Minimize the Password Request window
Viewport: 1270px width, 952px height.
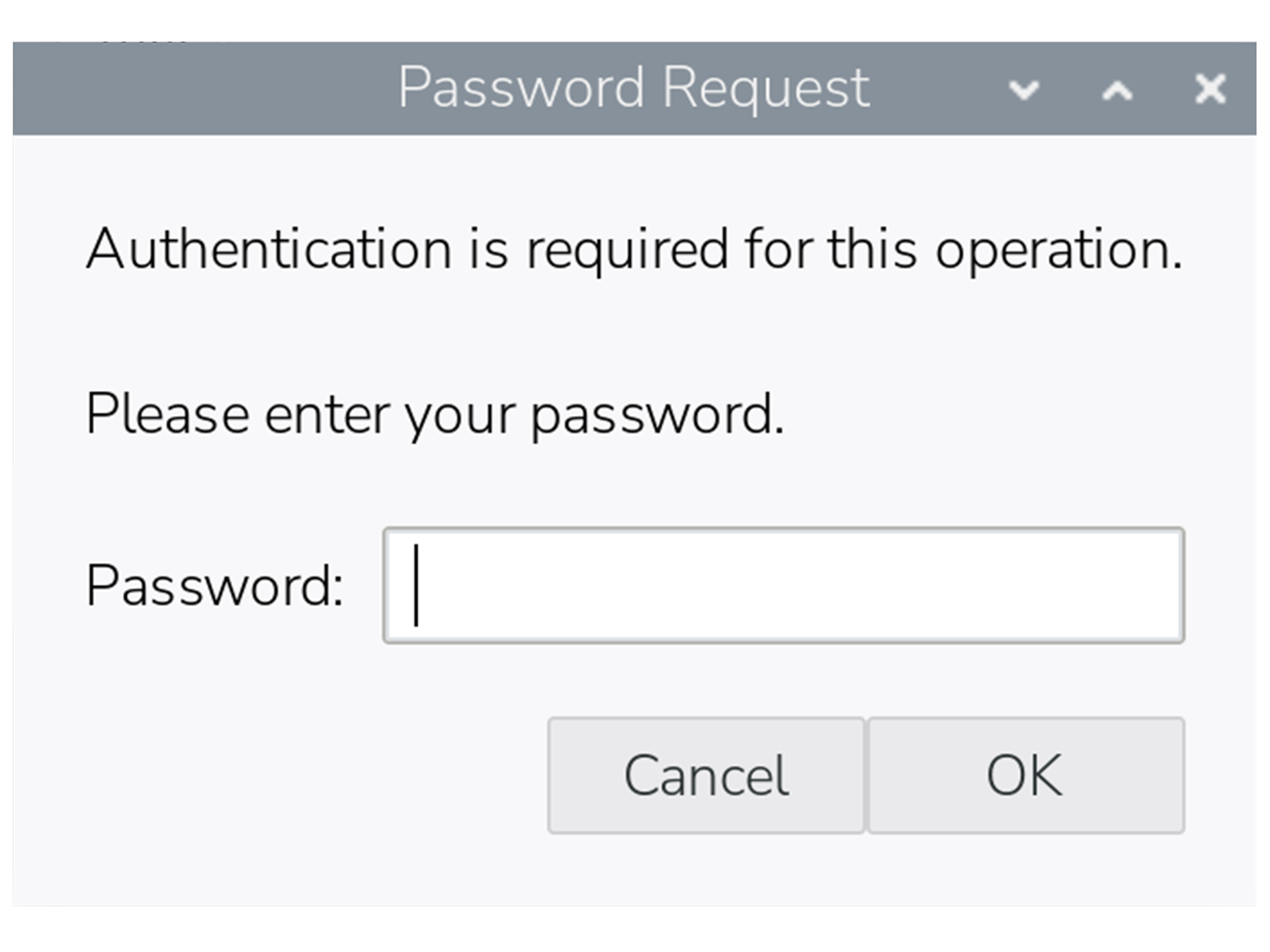[x=1024, y=89]
